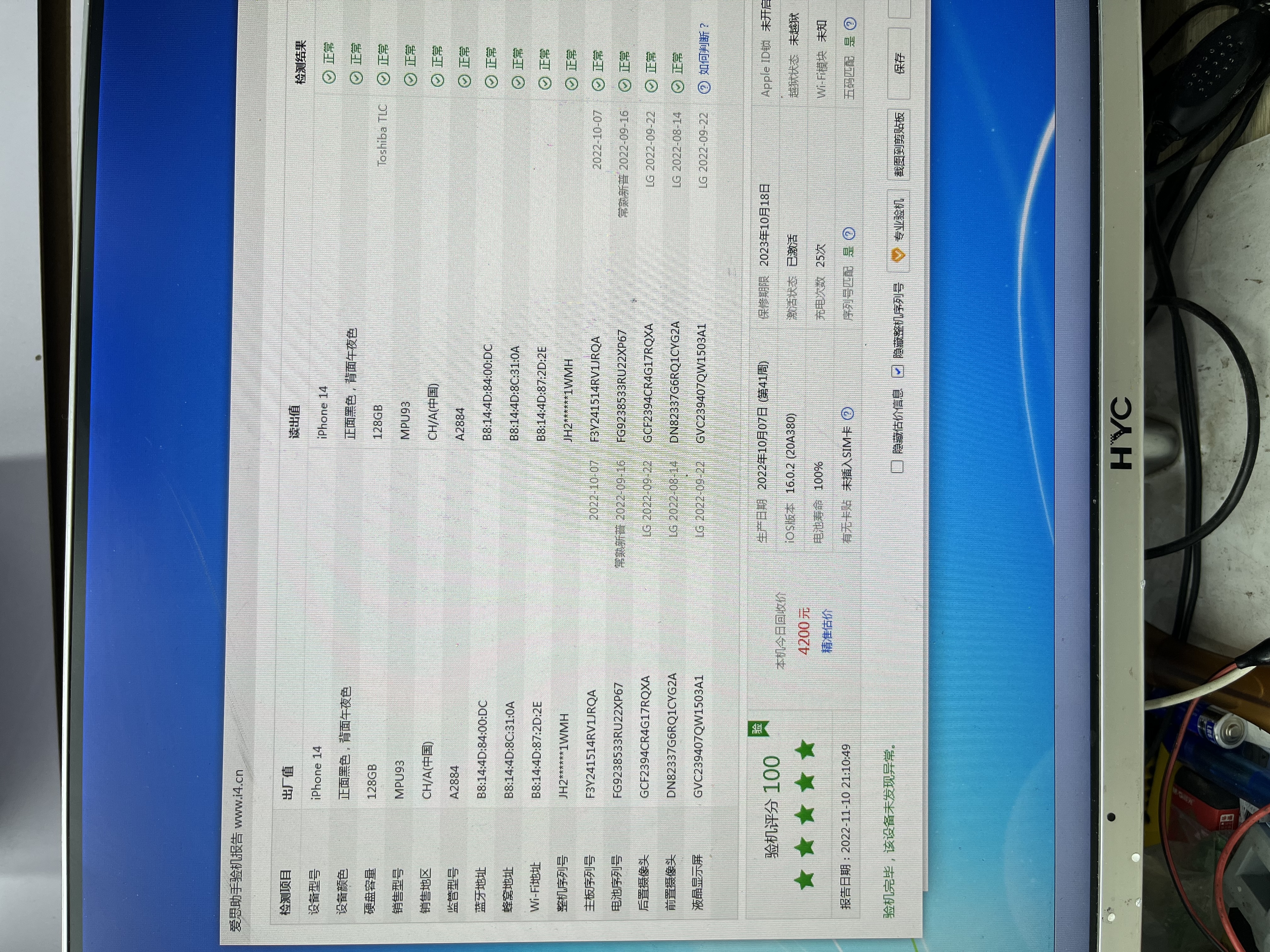Select JH2******1WMH in the 读出值 column
Viewport: 1270px width, 952px height.
[x=569, y=400]
